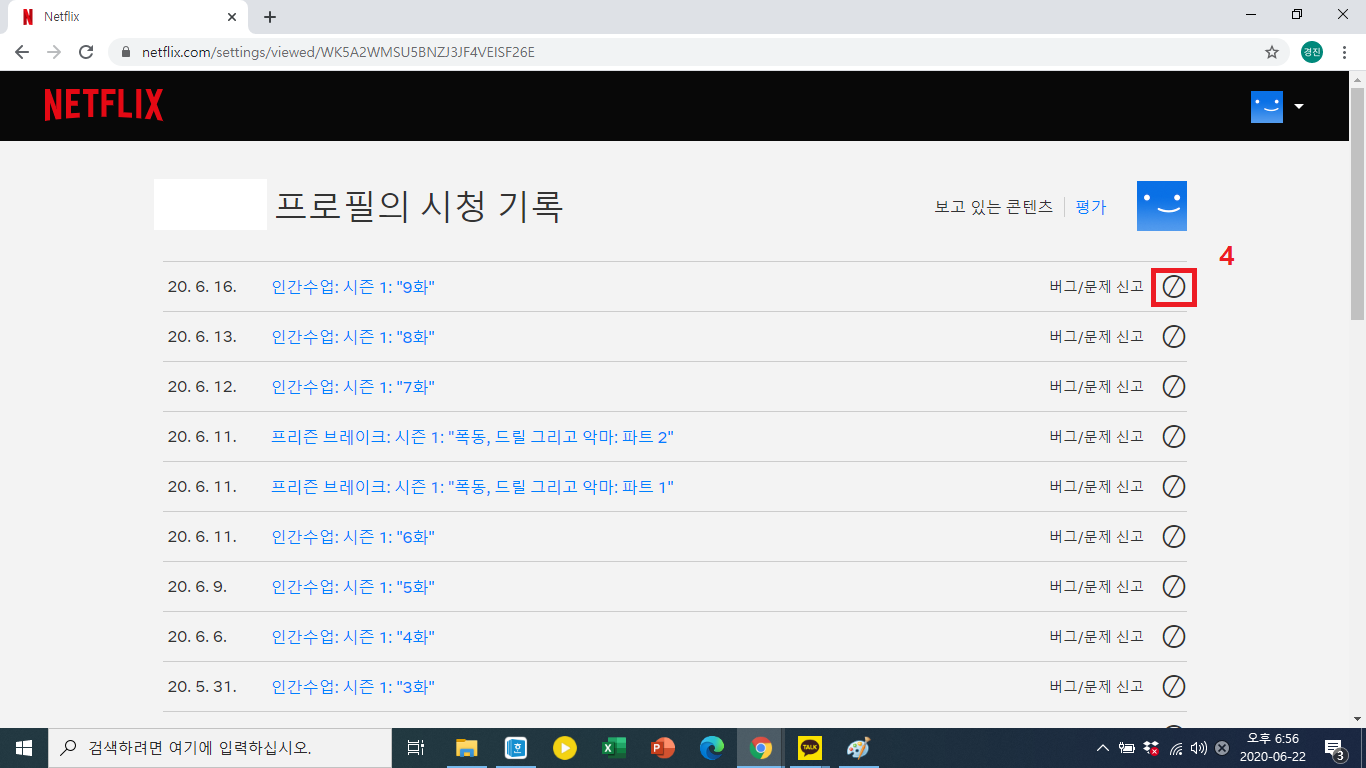Close the Netflix browser tab

232,17
